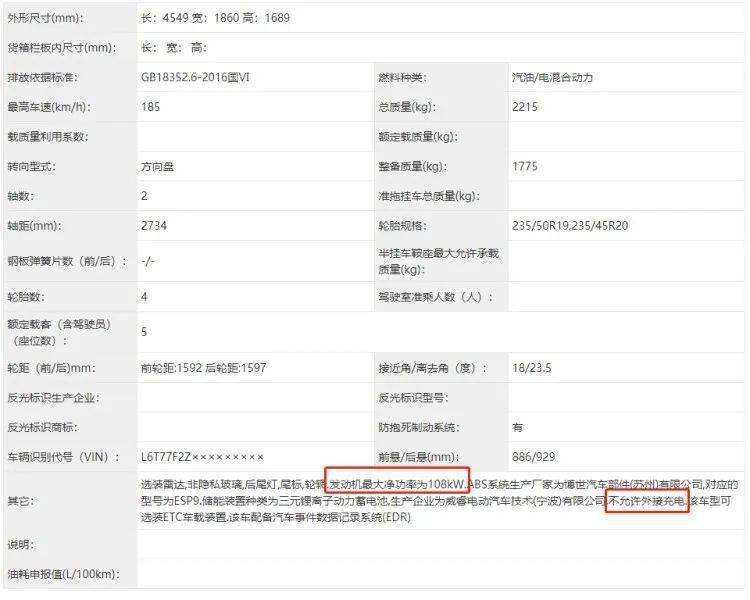Select the 防抱死制动系统 value 有
Image resolution: width=750 pixels, height=600 pixels.
click(x=518, y=427)
